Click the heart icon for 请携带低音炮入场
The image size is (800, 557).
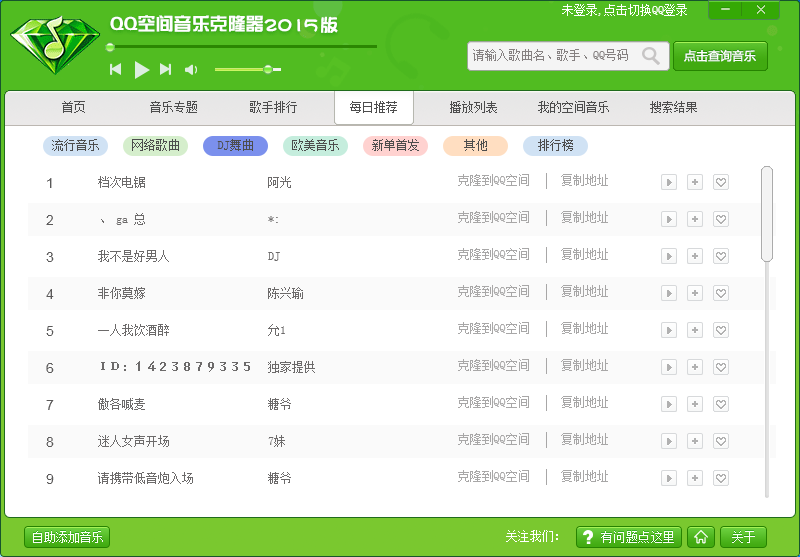coord(720,478)
